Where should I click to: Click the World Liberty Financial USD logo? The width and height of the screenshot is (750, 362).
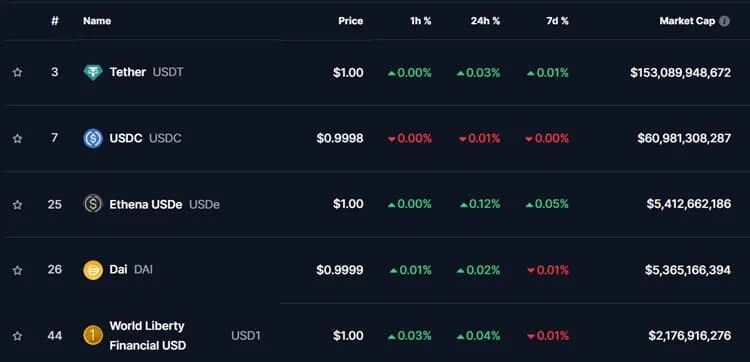coord(93,335)
